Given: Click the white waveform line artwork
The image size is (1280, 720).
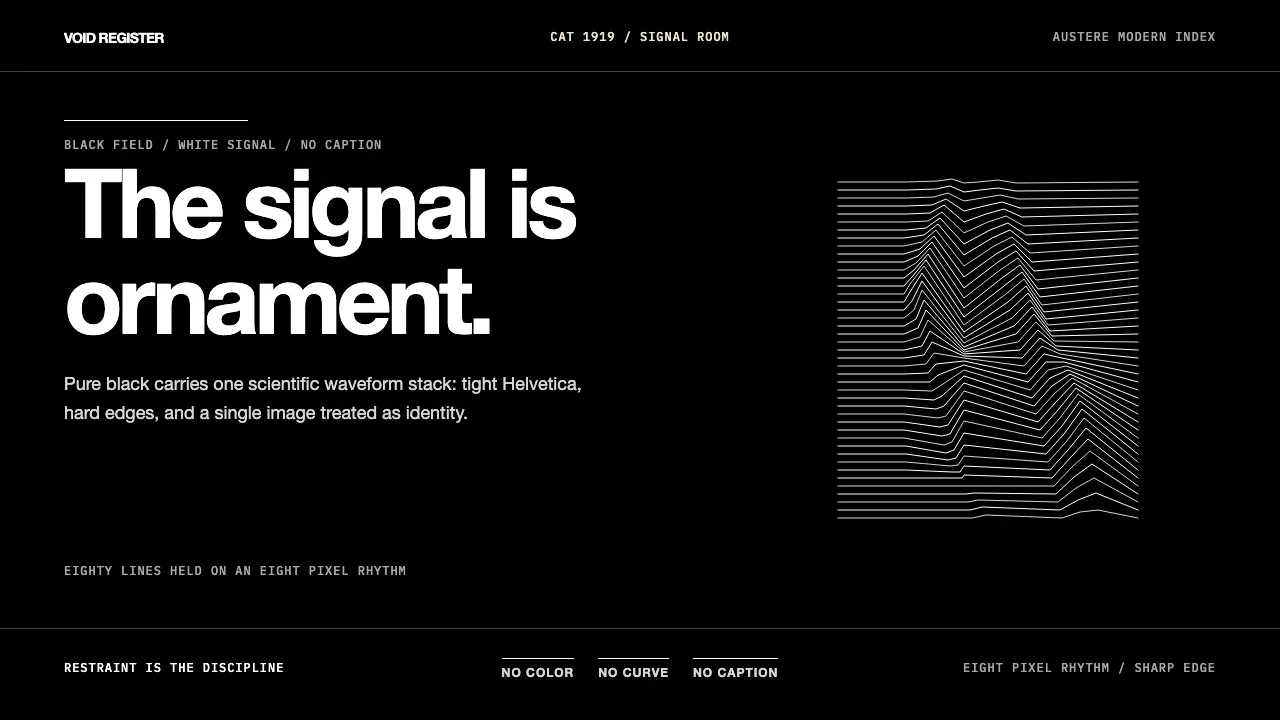Looking at the screenshot, I should 988,349.
